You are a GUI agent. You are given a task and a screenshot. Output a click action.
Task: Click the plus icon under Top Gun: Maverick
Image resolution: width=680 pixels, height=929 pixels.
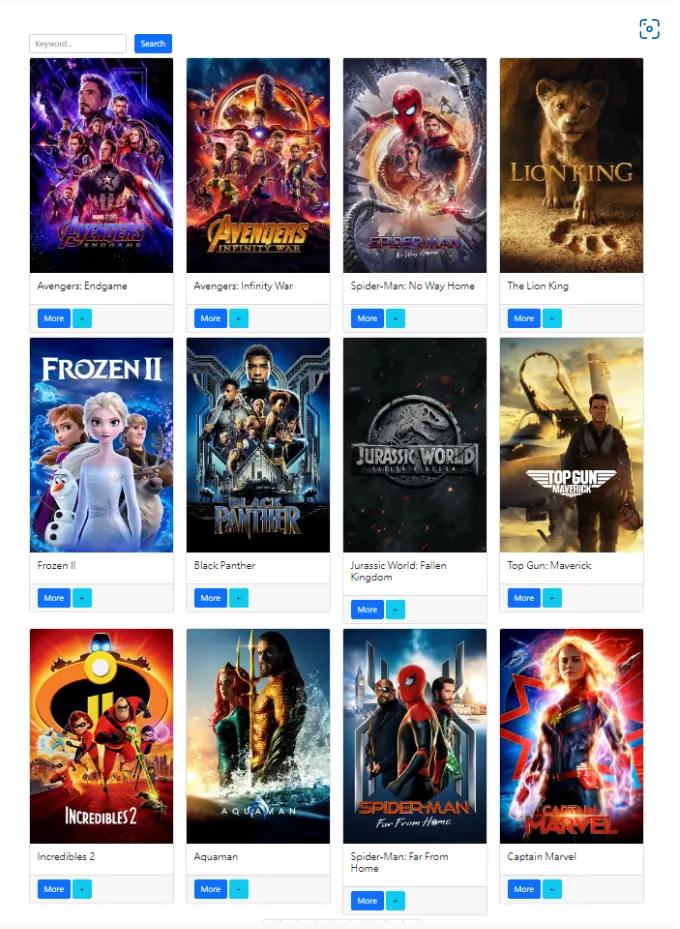coord(552,598)
